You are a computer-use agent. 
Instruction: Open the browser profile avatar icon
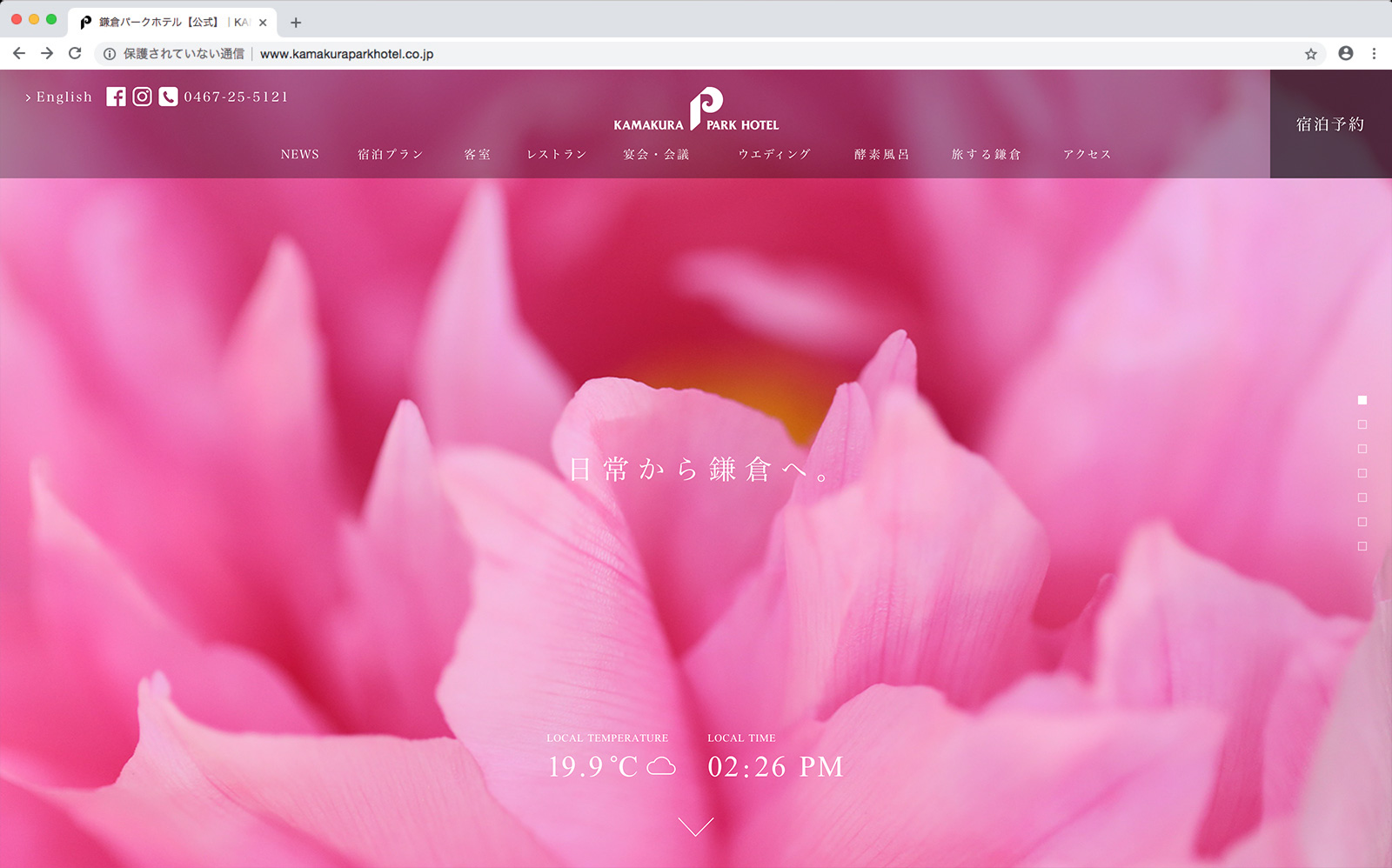point(1346,53)
